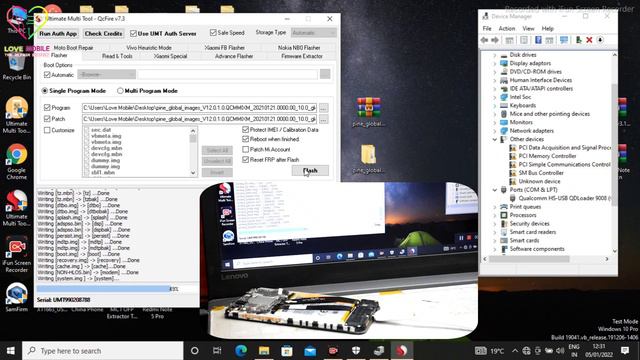Image resolution: width=640 pixels, height=360 pixels.
Task: Toggle Use UMT Auth Server checkbox
Action: [x=133, y=33]
